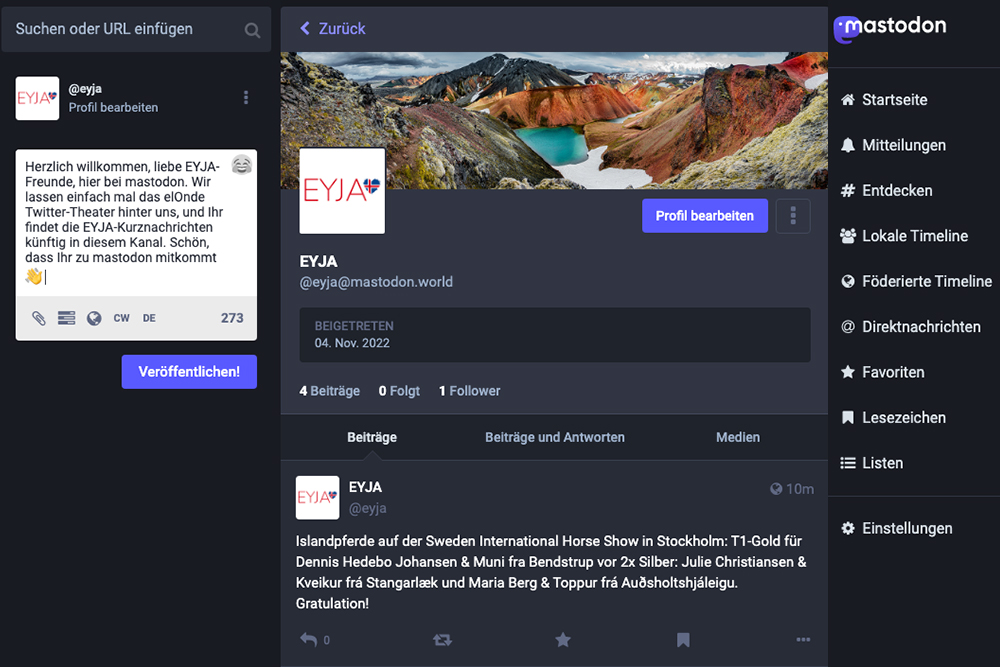Click the Lesezeichen bookmark icon in sidebar

pyautogui.click(x=848, y=417)
